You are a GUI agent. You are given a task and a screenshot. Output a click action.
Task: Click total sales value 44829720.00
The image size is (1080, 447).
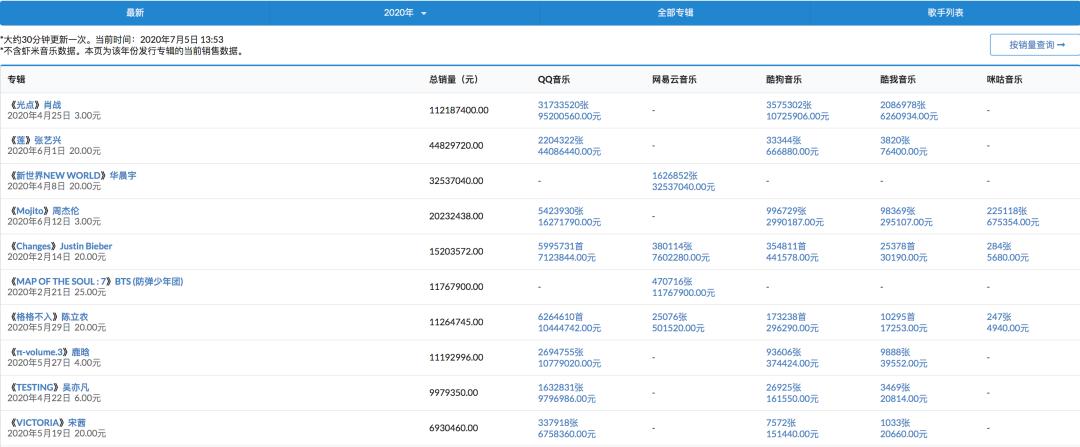(456, 145)
